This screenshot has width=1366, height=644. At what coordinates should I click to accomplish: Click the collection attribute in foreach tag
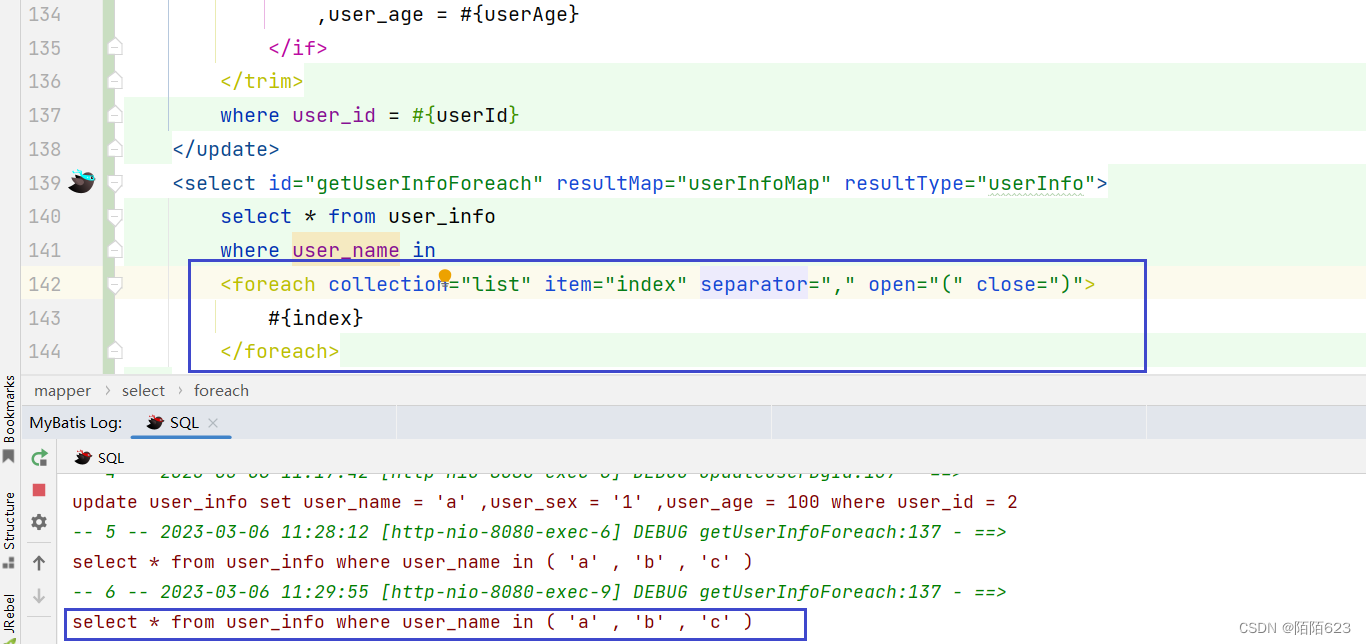pos(389,284)
